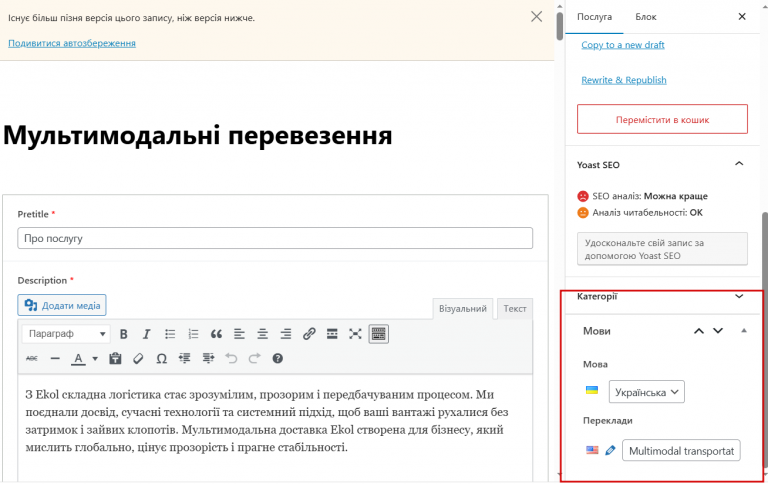Click the pencil icon to edit English translation
The image size is (768, 484).
pos(610,451)
